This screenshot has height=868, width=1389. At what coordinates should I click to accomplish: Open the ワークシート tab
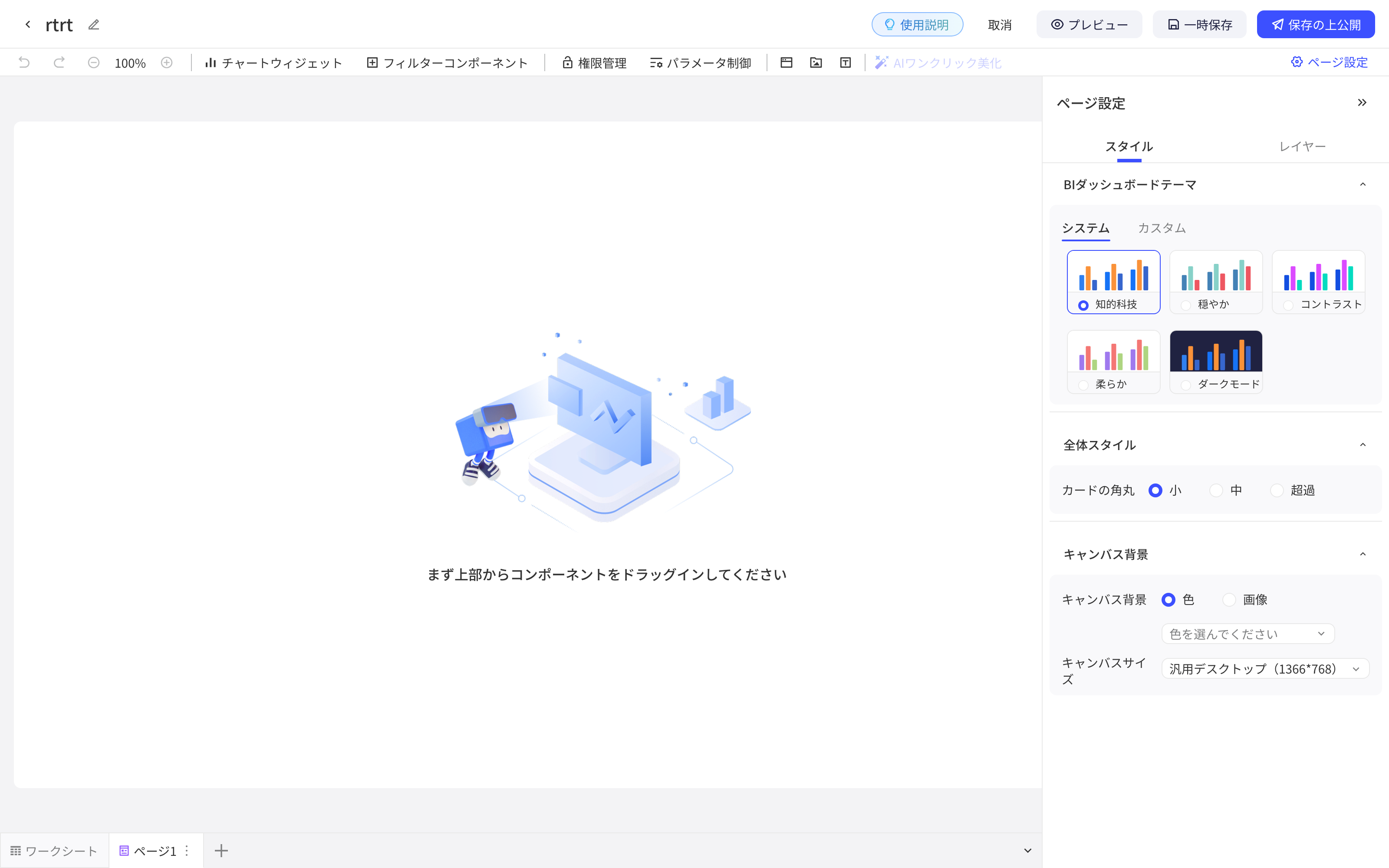click(54, 851)
